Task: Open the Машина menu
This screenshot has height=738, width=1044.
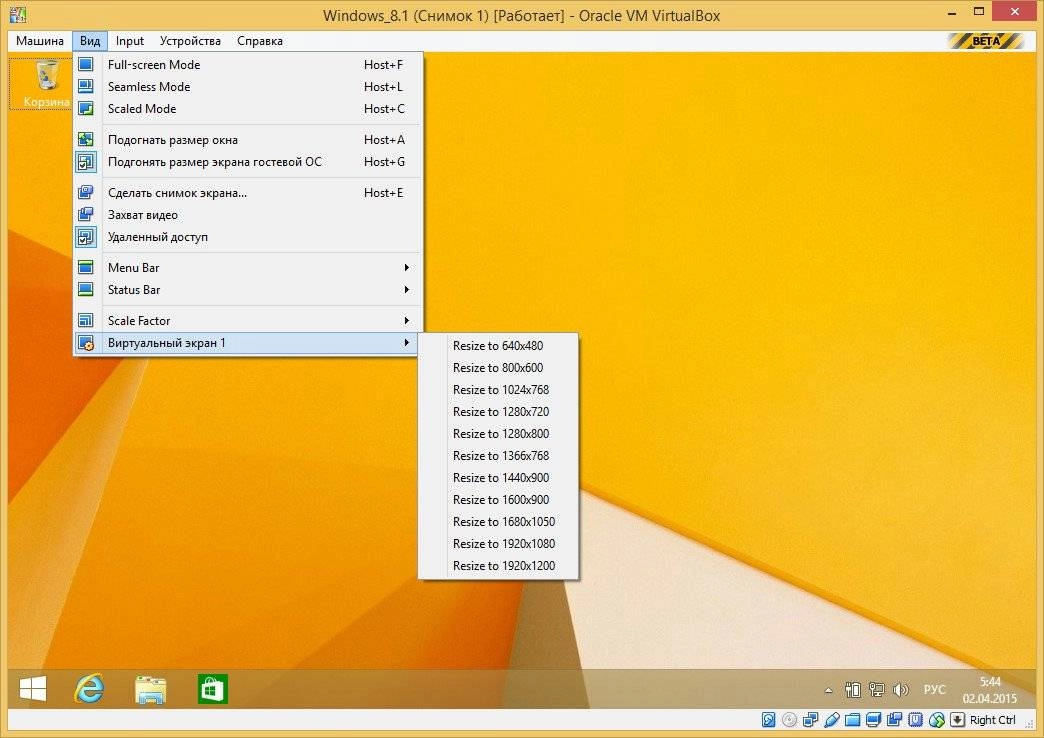Action: [x=40, y=41]
